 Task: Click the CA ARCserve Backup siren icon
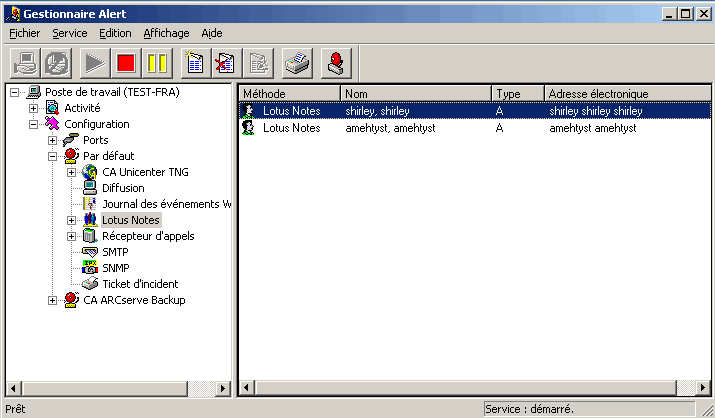[72, 299]
